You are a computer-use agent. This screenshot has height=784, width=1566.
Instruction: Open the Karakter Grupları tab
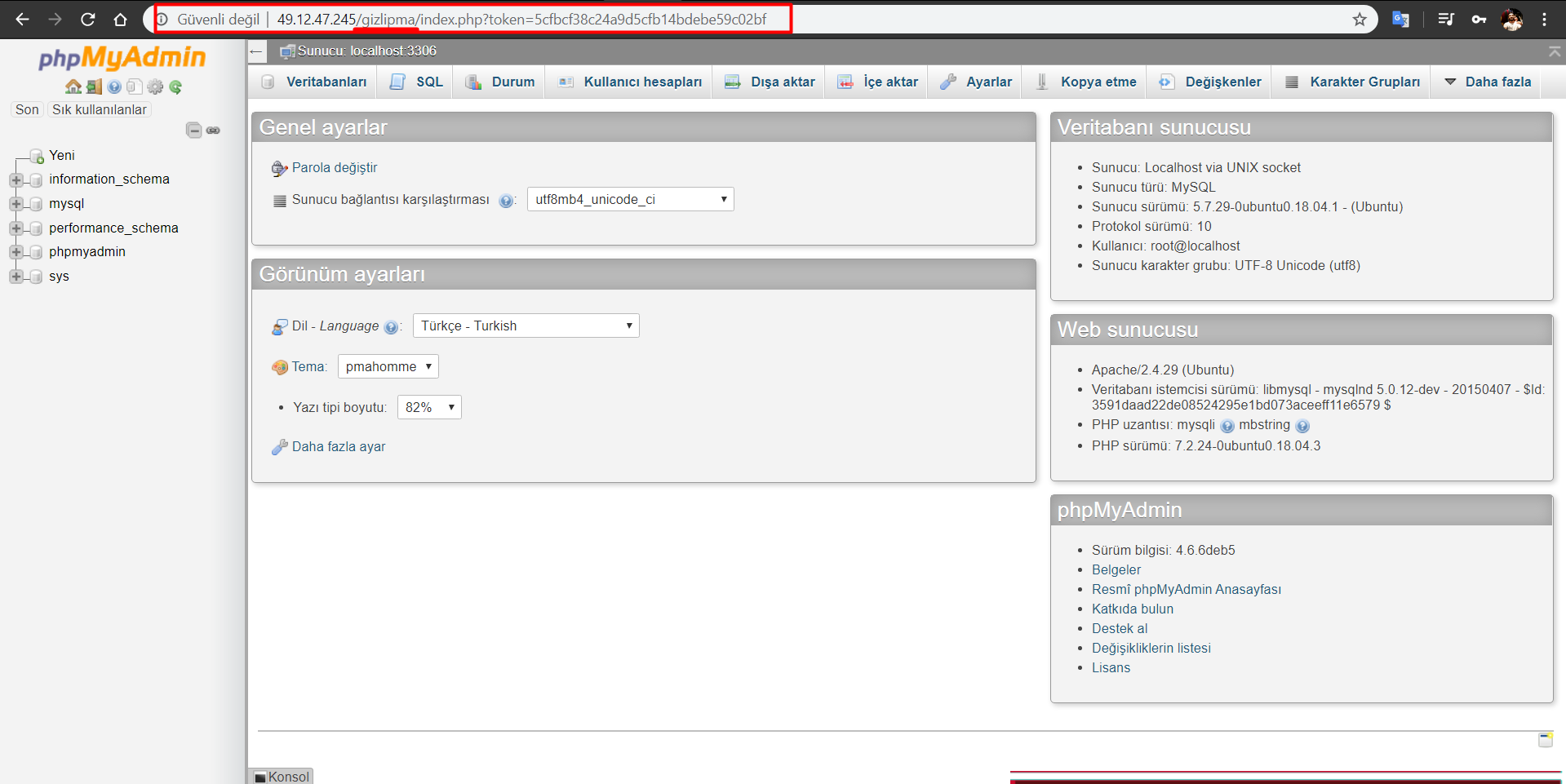click(1352, 82)
